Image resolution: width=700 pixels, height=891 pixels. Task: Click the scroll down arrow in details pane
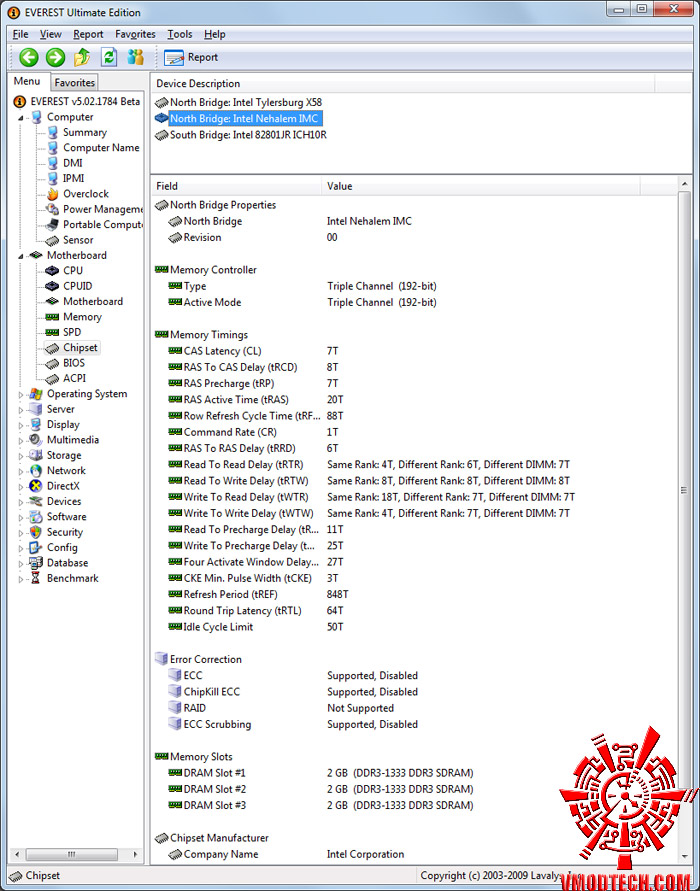tap(684, 856)
